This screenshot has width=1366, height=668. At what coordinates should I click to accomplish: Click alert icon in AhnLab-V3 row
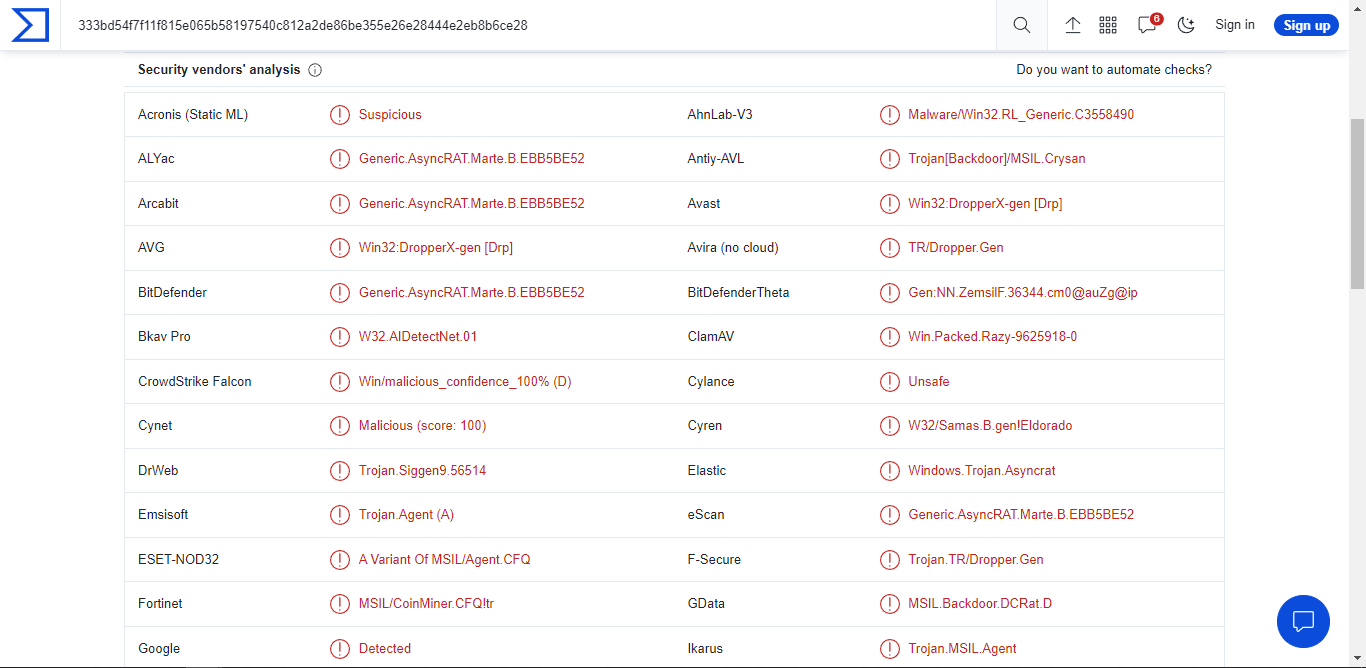coord(890,115)
